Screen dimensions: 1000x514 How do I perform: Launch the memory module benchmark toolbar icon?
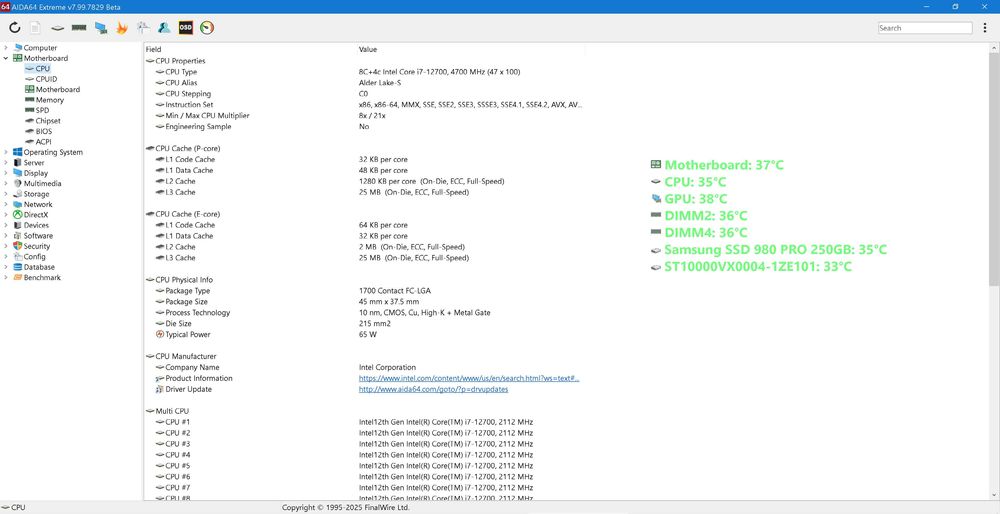(x=79, y=27)
